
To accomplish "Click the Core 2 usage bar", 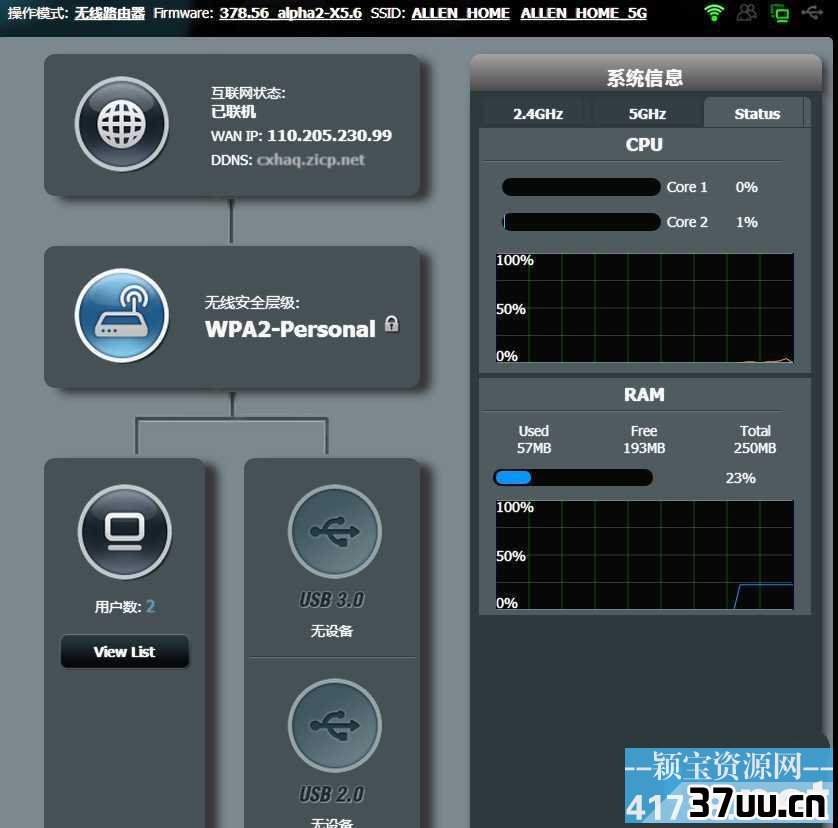I will [581, 222].
